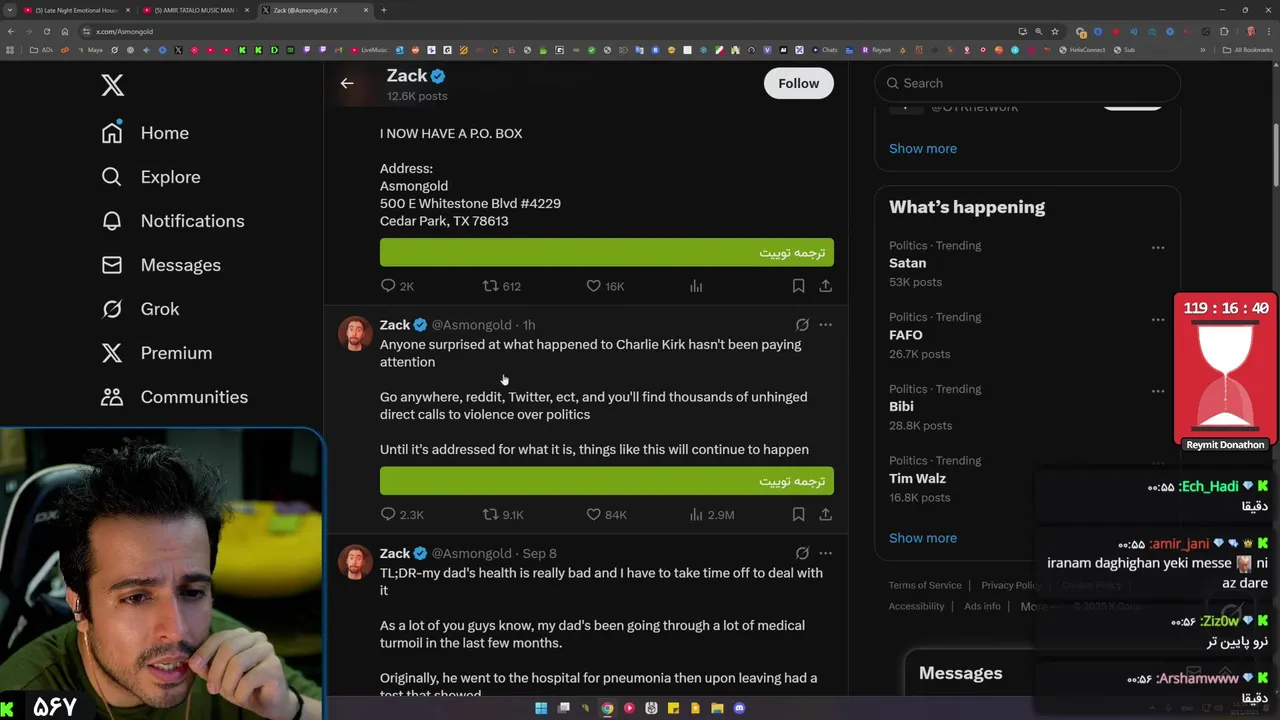Screen dimensions: 1280x720
Task: Reply to the P.O. Box tweet
Action: 397,286
